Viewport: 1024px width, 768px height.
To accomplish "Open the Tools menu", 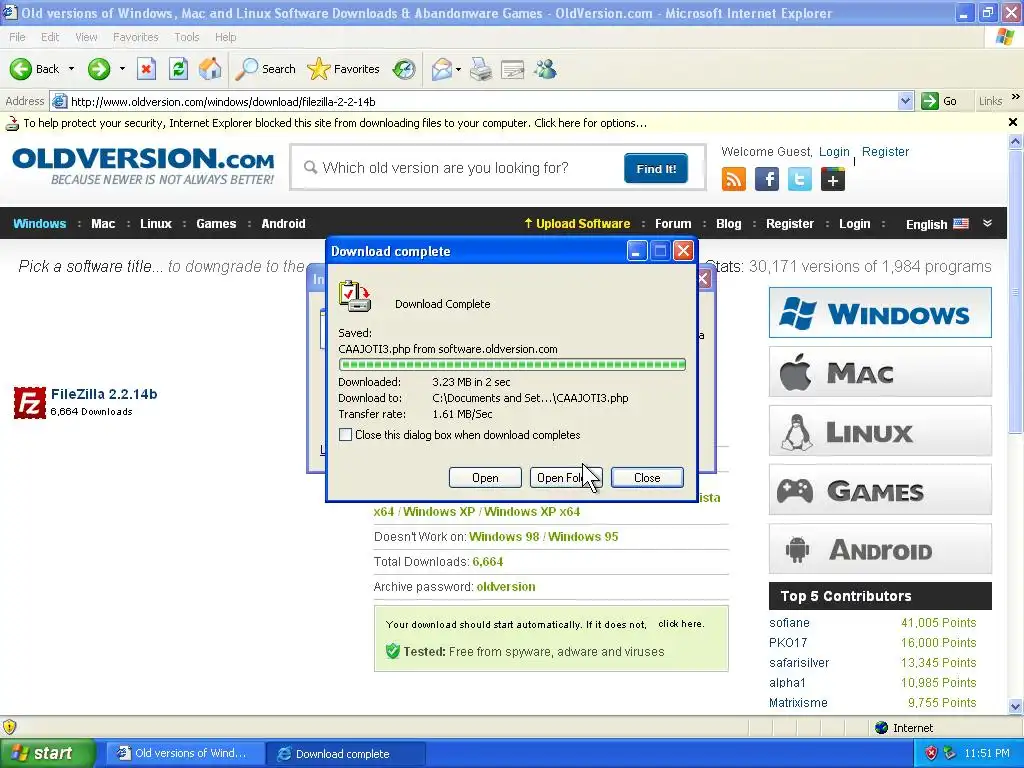I will click(187, 37).
